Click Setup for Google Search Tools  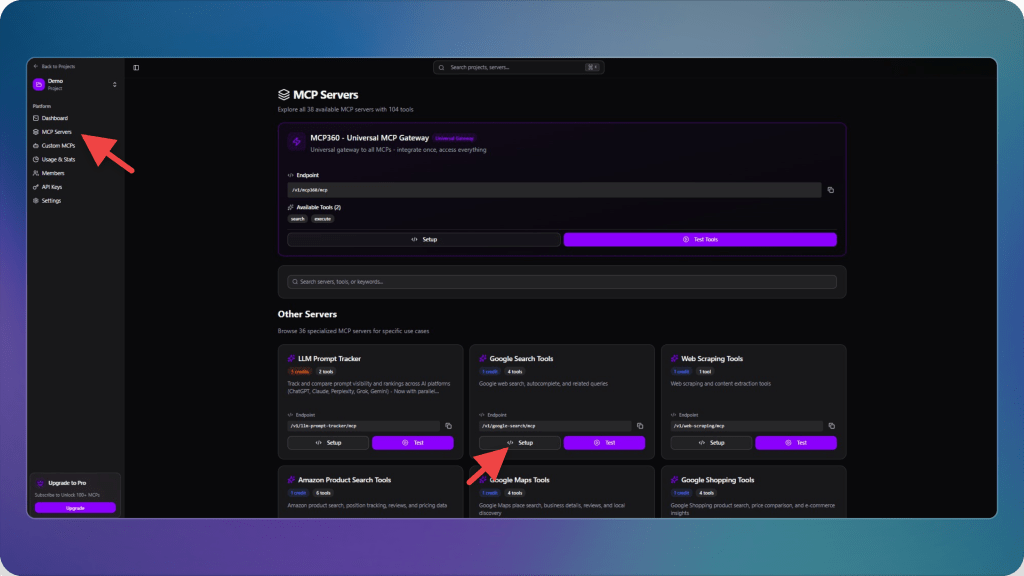point(519,443)
